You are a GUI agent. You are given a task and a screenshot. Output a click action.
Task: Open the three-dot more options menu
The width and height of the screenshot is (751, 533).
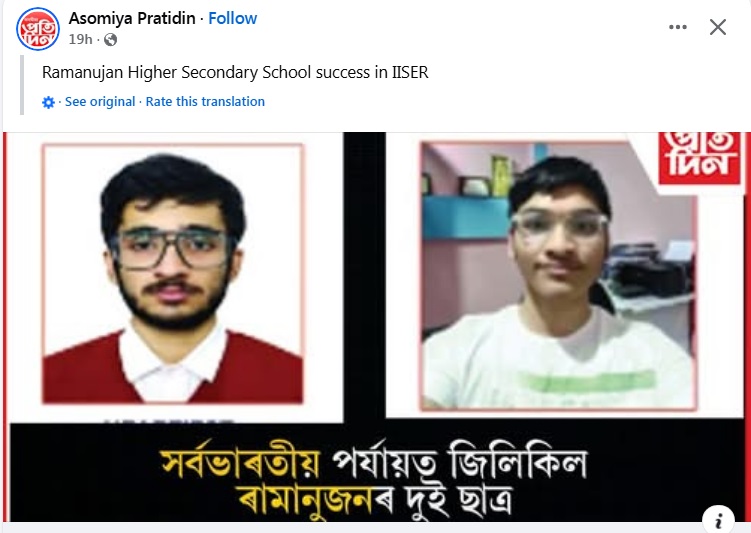pos(678,27)
